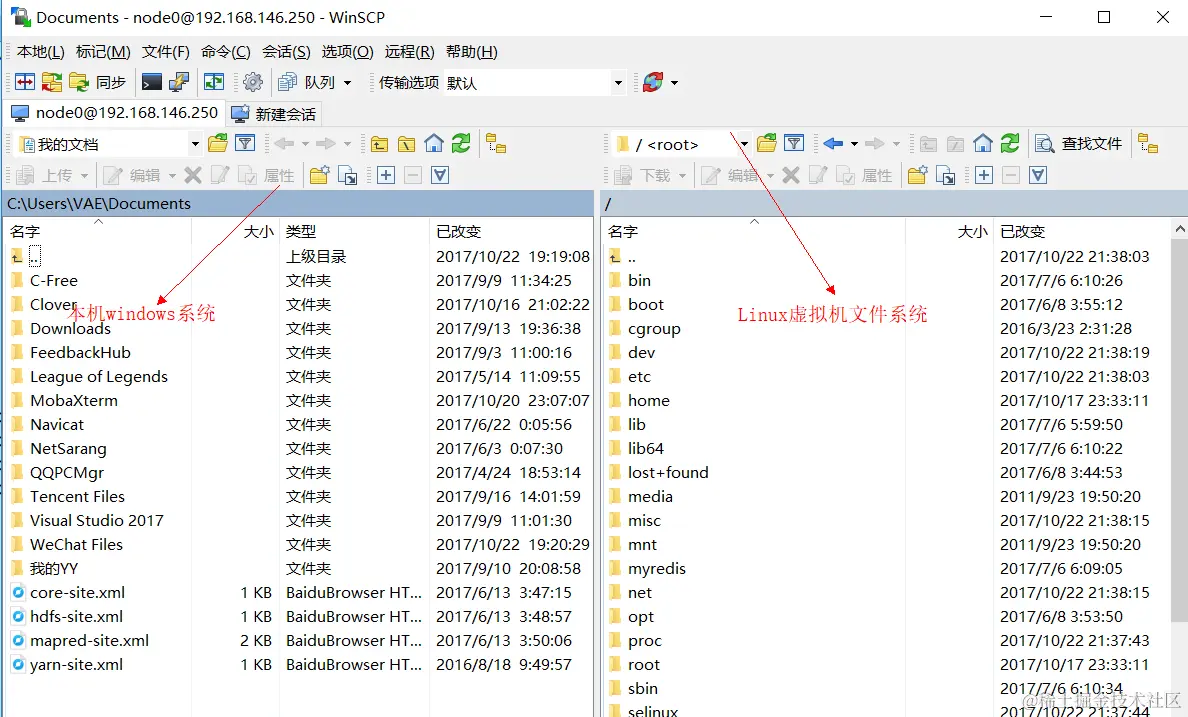Screen dimensions: 1188x717
Task: Select the League of Legends folder
Action: 98,376
